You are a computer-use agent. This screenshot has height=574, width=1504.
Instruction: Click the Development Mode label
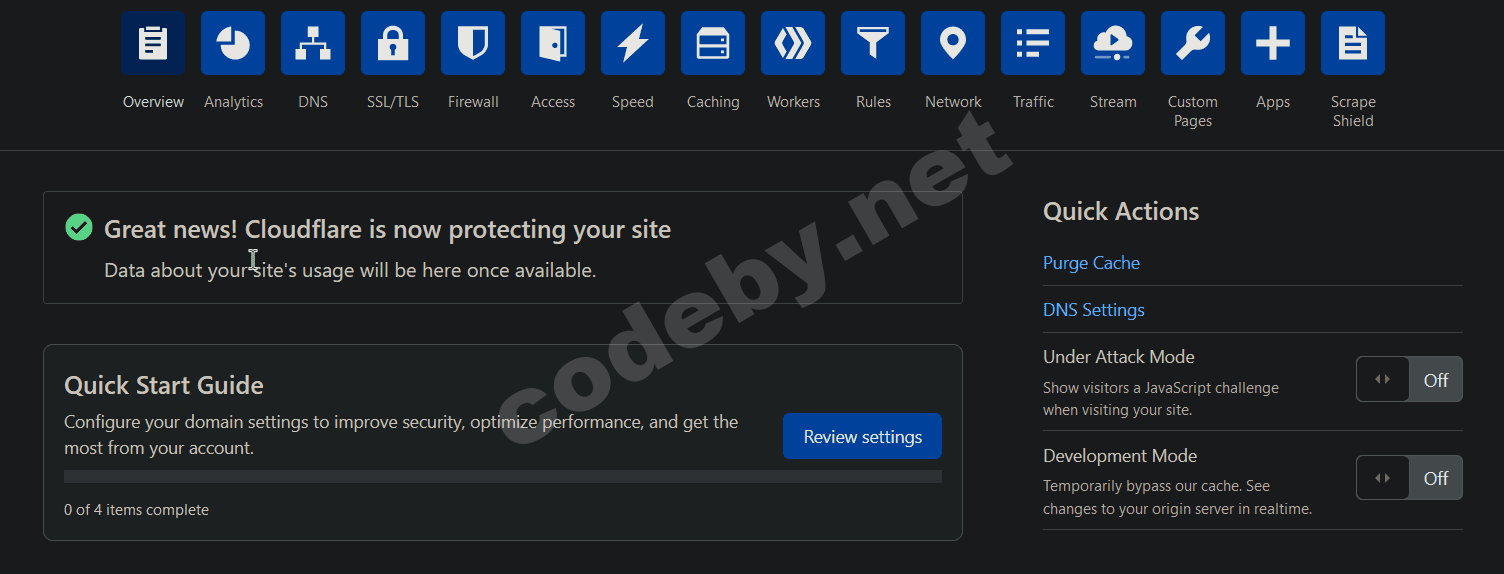(x=1120, y=456)
